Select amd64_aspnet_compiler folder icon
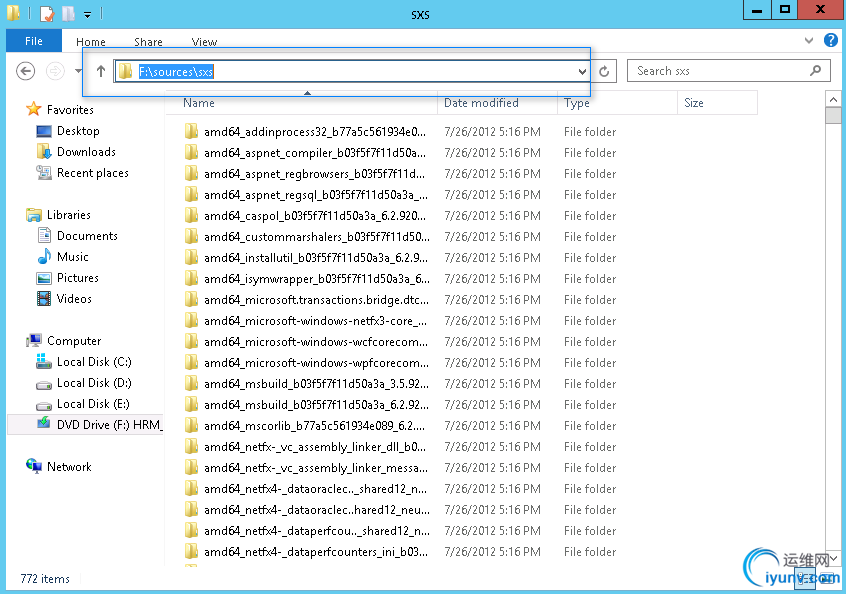This screenshot has height=594, width=846. (x=191, y=152)
